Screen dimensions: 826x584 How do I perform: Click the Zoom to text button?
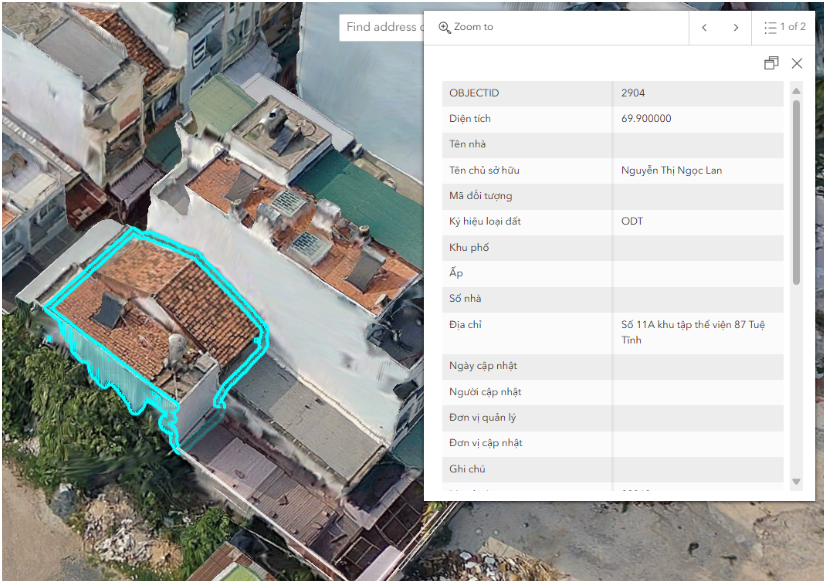(x=473, y=27)
